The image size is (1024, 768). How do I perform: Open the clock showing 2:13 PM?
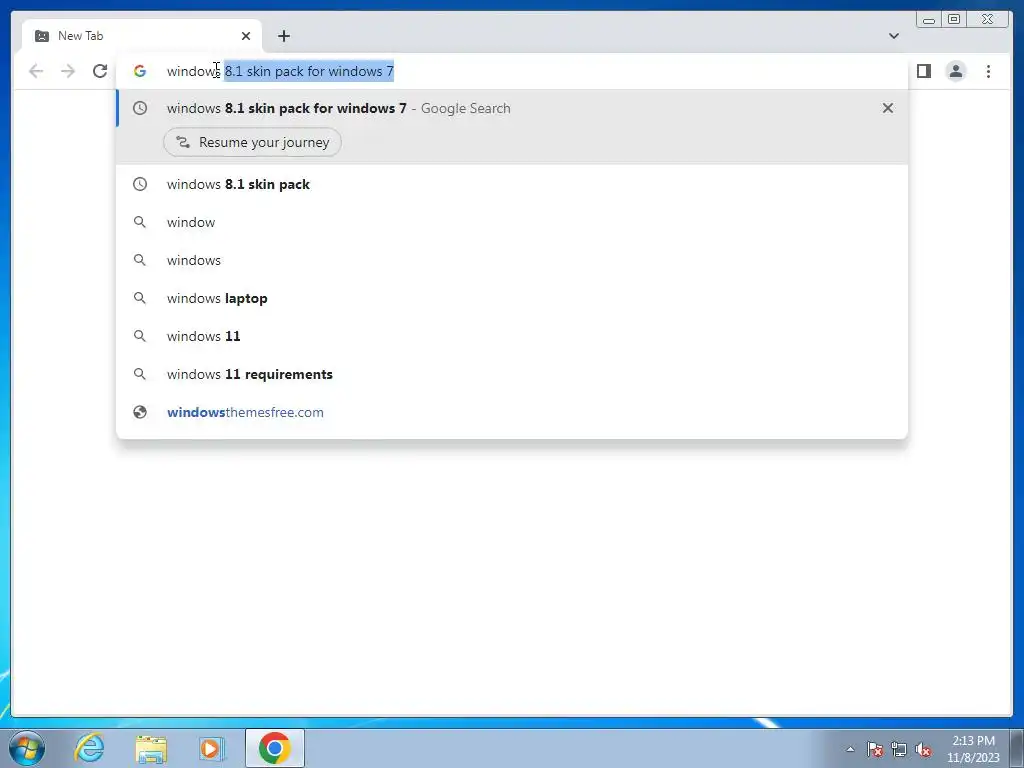(x=973, y=748)
